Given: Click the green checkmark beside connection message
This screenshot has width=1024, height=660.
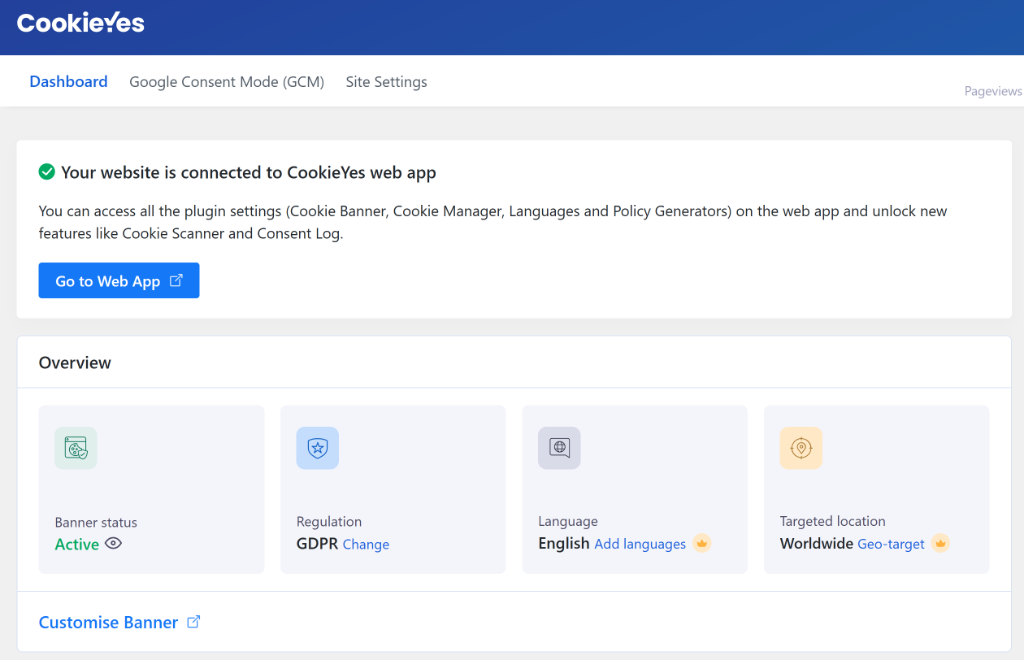Looking at the screenshot, I should pyautogui.click(x=46, y=171).
